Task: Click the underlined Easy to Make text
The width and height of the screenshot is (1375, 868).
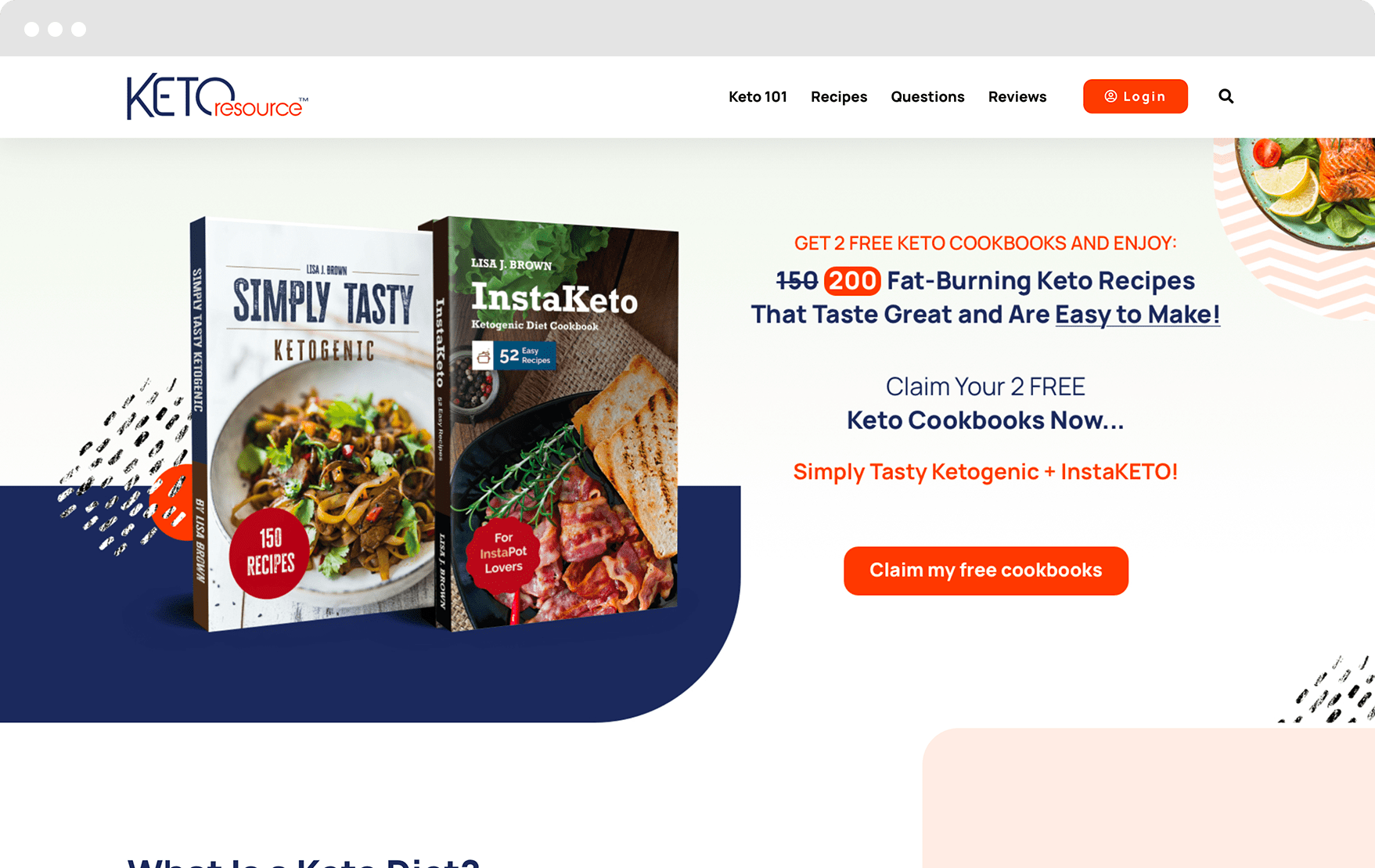Action: pyautogui.click(x=1137, y=315)
